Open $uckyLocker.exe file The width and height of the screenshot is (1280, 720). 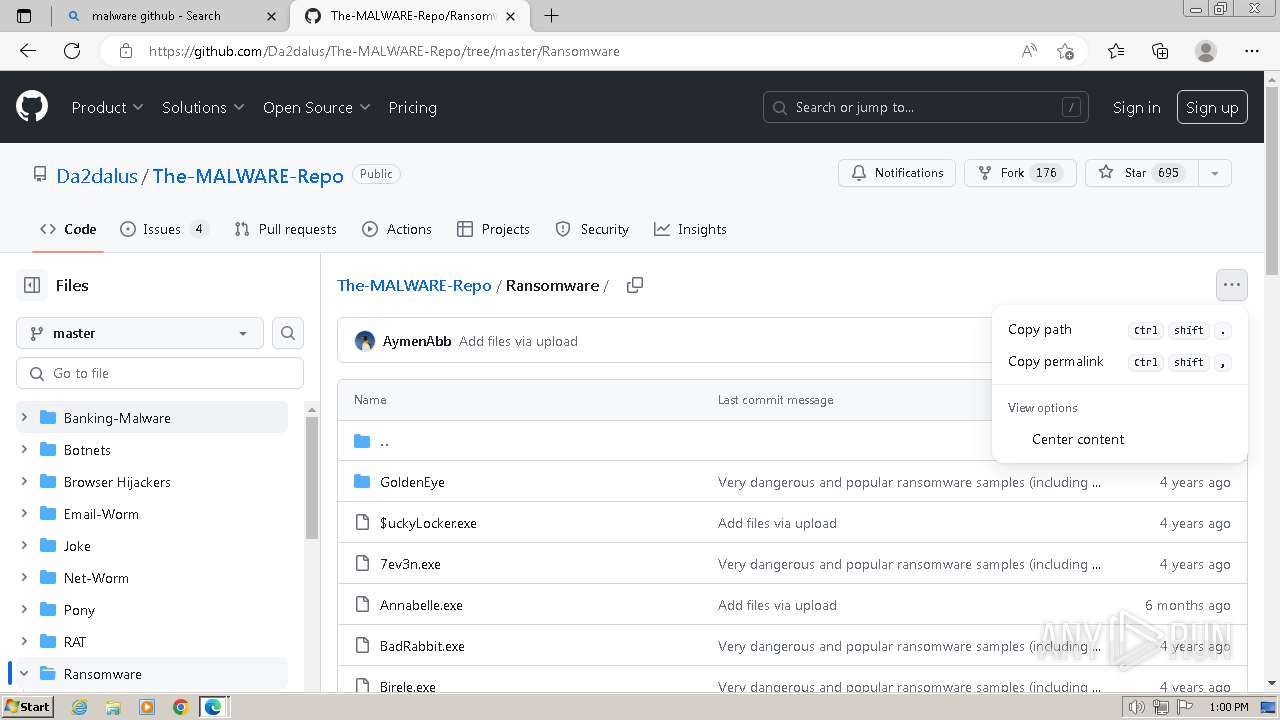point(428,523)
